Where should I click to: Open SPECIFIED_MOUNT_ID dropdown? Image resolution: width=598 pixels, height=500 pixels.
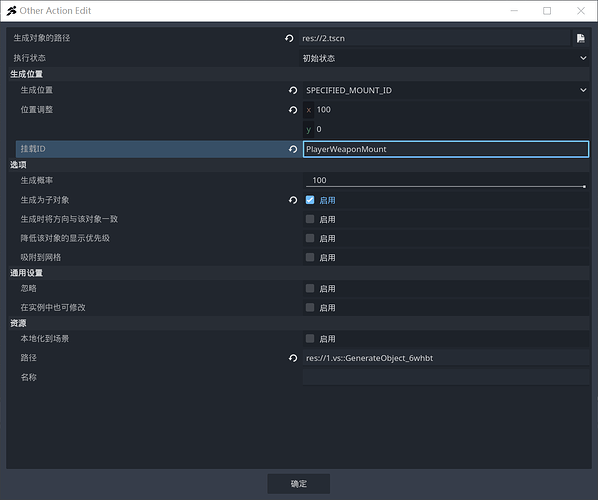pos(446,90)
